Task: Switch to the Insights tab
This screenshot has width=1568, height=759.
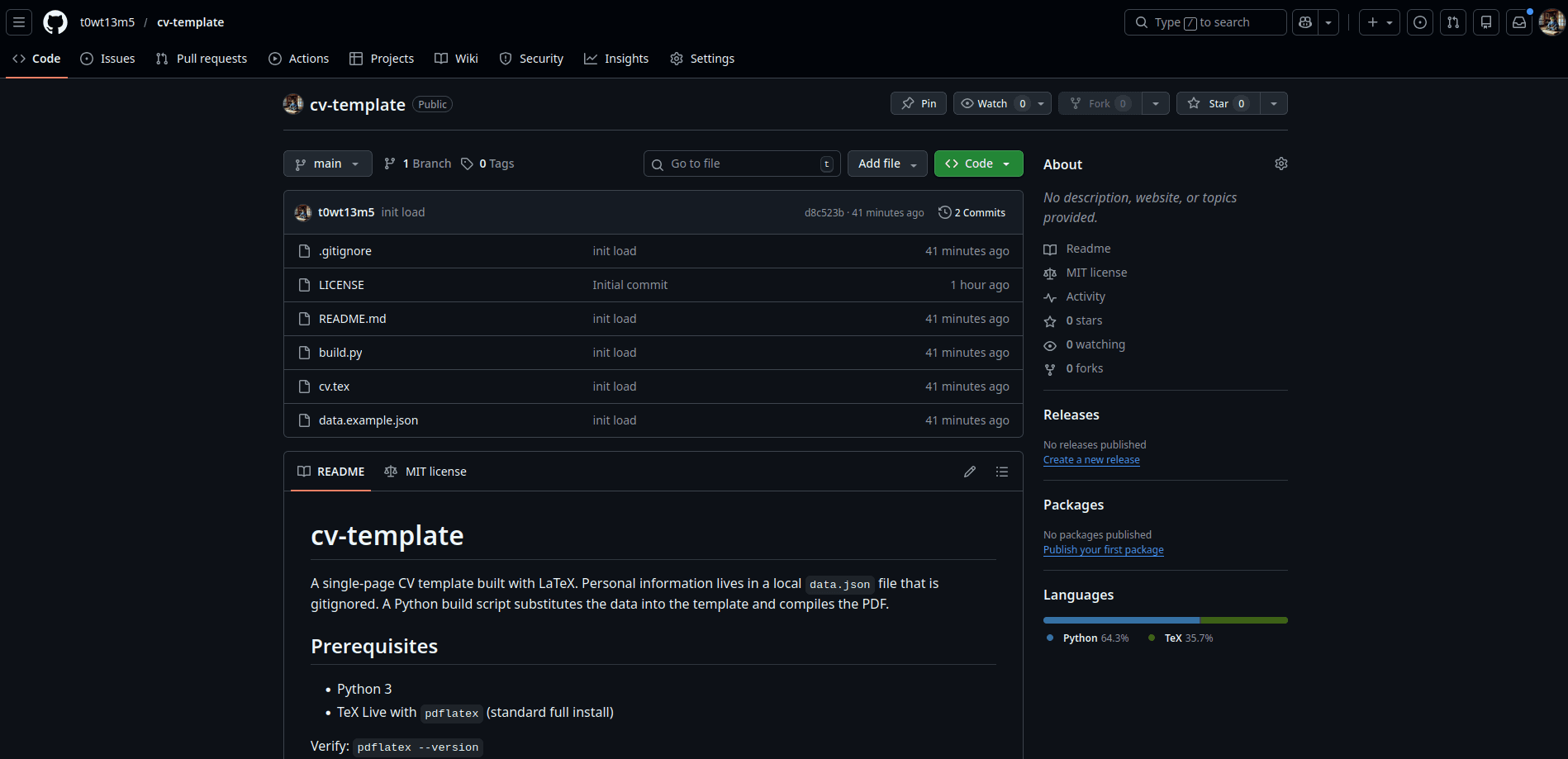Action: click(x=616, y=59)
